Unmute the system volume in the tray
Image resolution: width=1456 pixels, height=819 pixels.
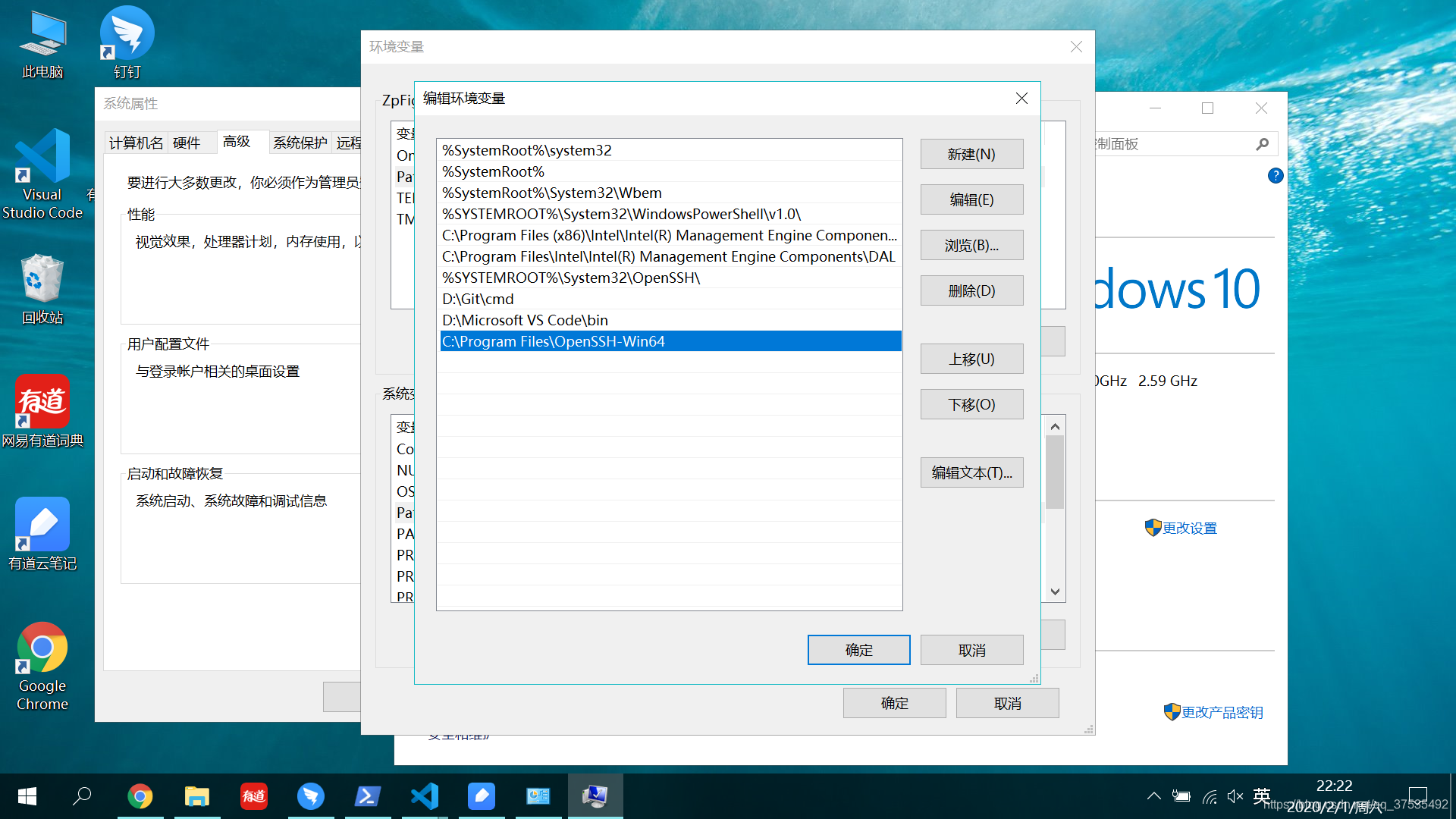pyautogui.click(x=1235, y=795)
